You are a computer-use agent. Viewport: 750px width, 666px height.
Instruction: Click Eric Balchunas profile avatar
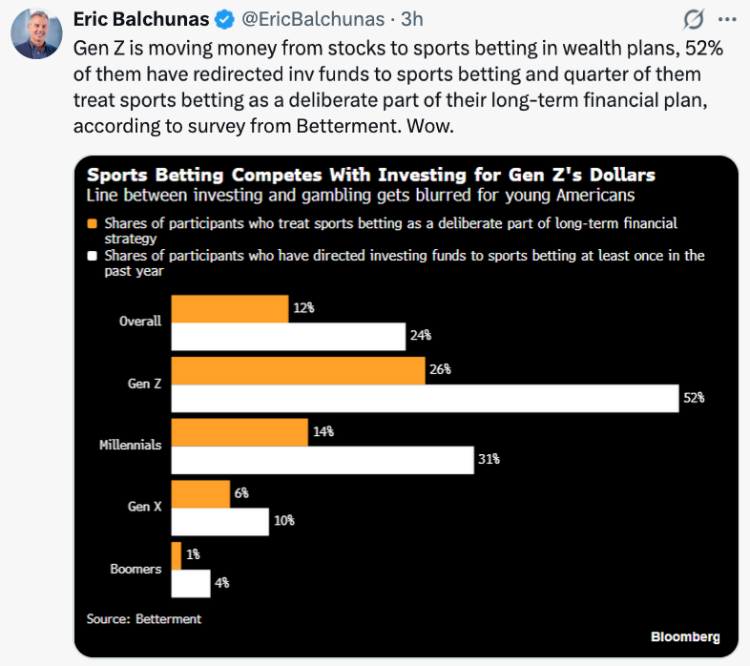click(37, 33)
